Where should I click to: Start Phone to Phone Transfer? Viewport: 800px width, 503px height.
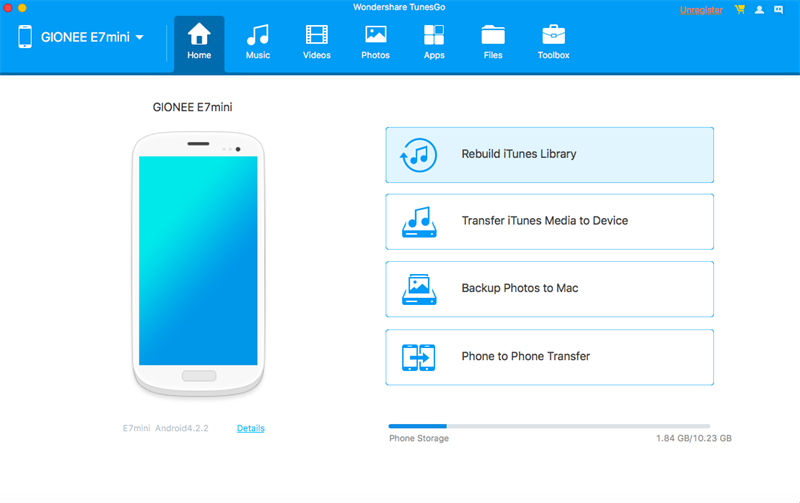click(549, 357)
